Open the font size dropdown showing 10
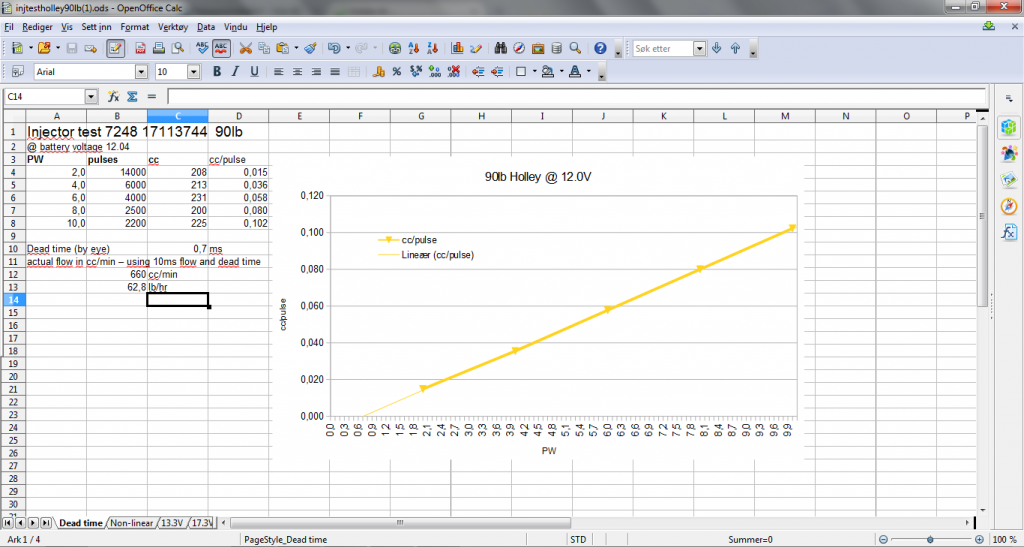 (194, 72)
